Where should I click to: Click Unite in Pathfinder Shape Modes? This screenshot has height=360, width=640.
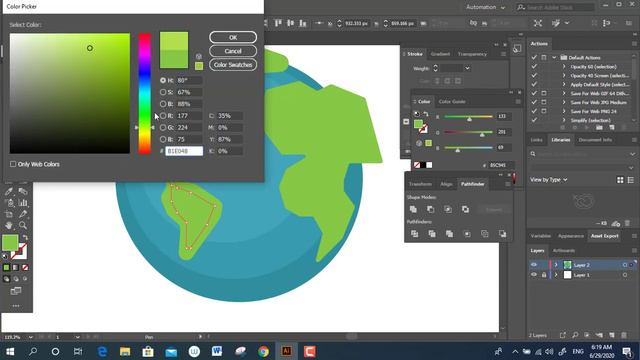tap(413, 209)
